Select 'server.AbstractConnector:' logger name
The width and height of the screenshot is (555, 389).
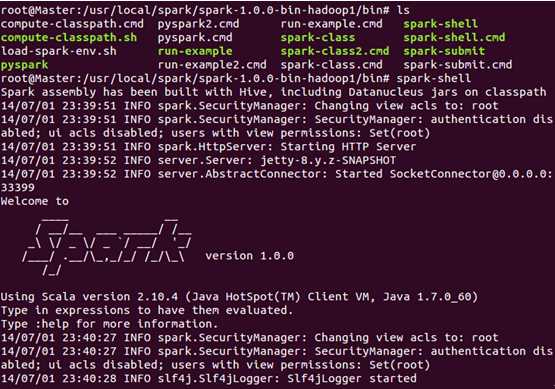click(243, 174)
